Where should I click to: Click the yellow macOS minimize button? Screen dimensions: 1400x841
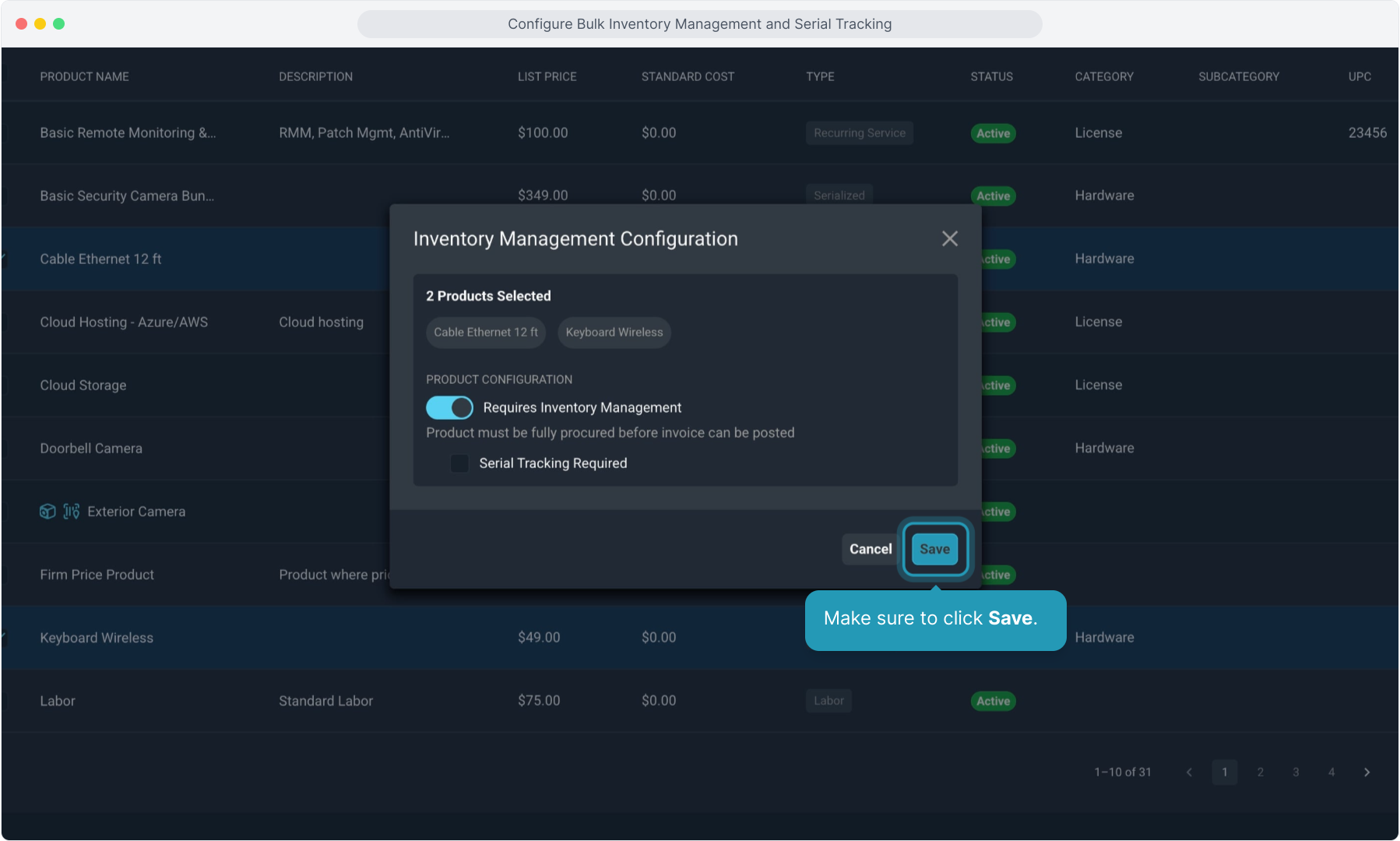[40, 24]
